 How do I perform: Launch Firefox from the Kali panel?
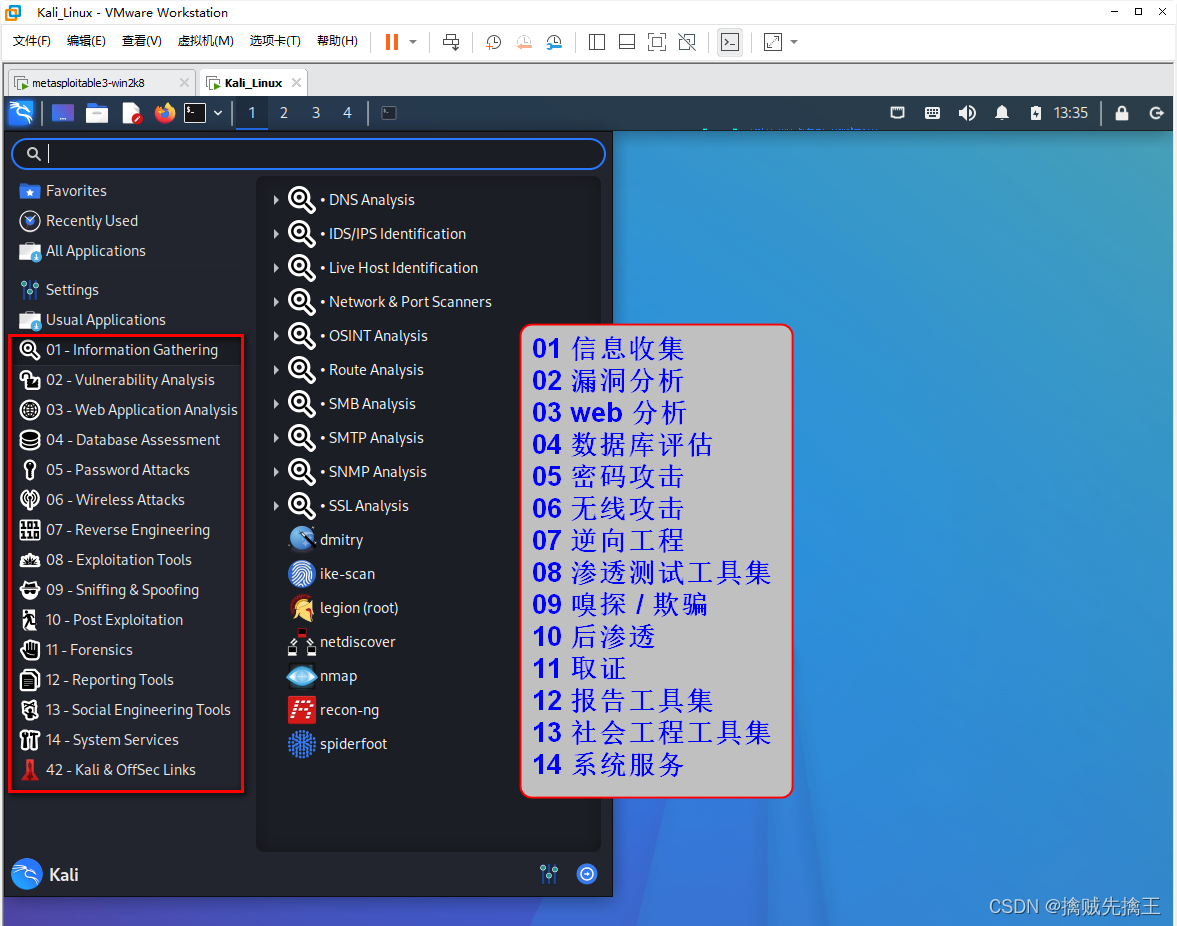click(x=164, y=113)
